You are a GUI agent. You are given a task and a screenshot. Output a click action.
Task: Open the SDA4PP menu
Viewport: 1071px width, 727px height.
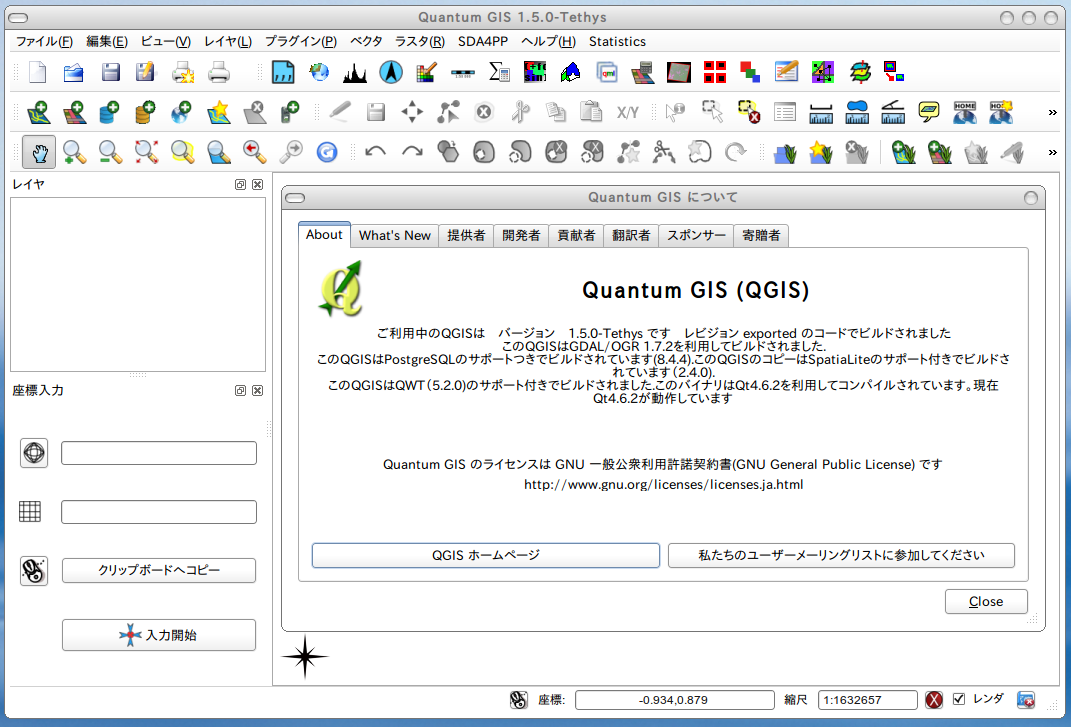pyautogui.click(x=483, y=42)
